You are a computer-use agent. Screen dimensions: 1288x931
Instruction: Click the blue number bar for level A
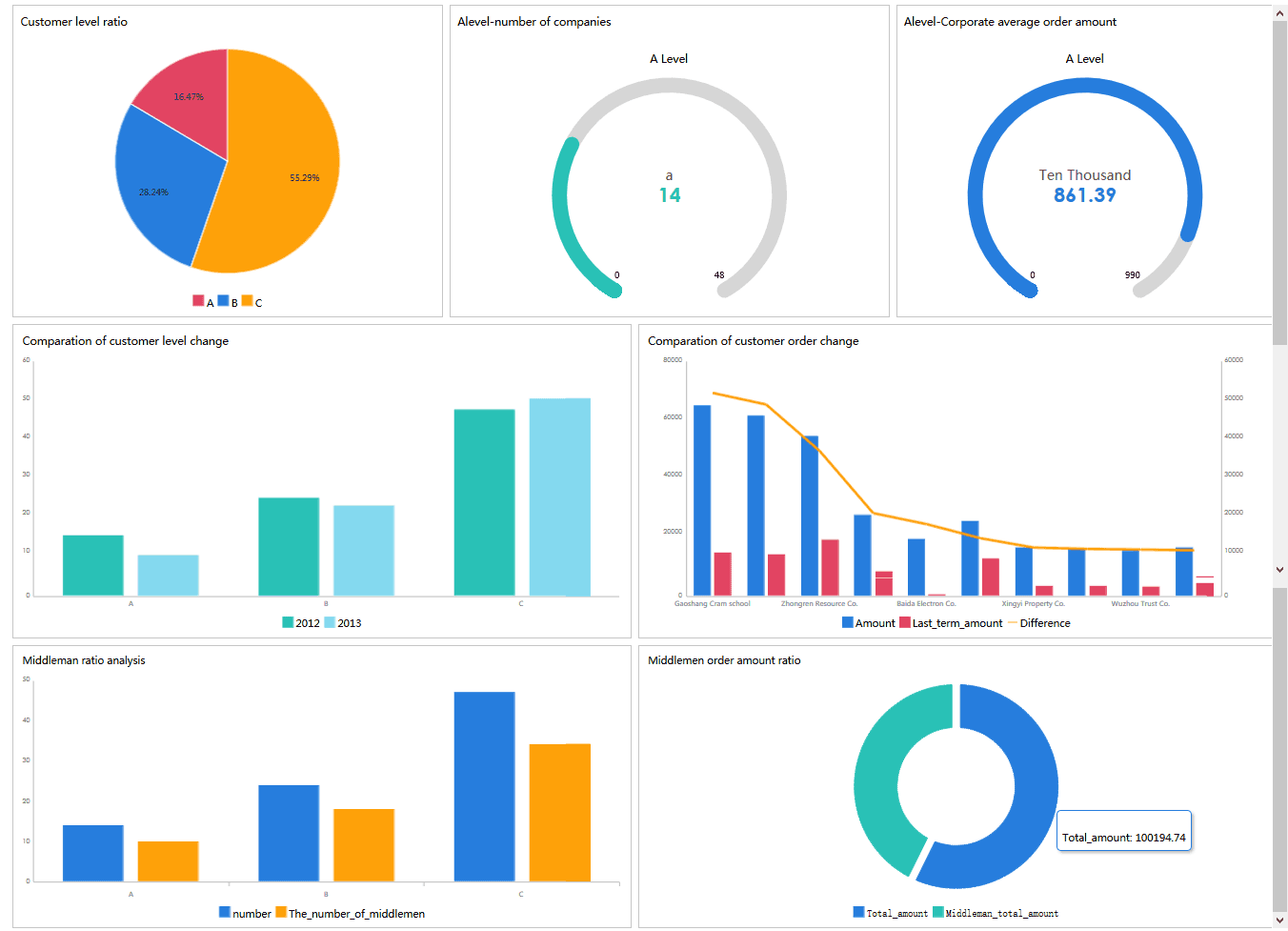[93, 854]
